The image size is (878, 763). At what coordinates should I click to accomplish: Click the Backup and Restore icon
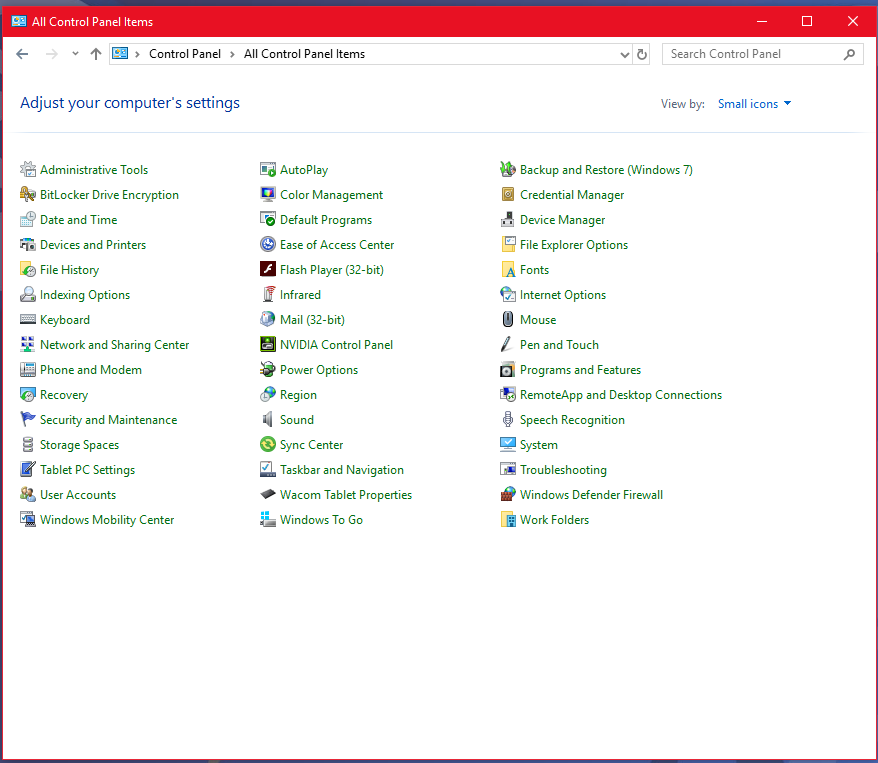click(x=507, y=169)
